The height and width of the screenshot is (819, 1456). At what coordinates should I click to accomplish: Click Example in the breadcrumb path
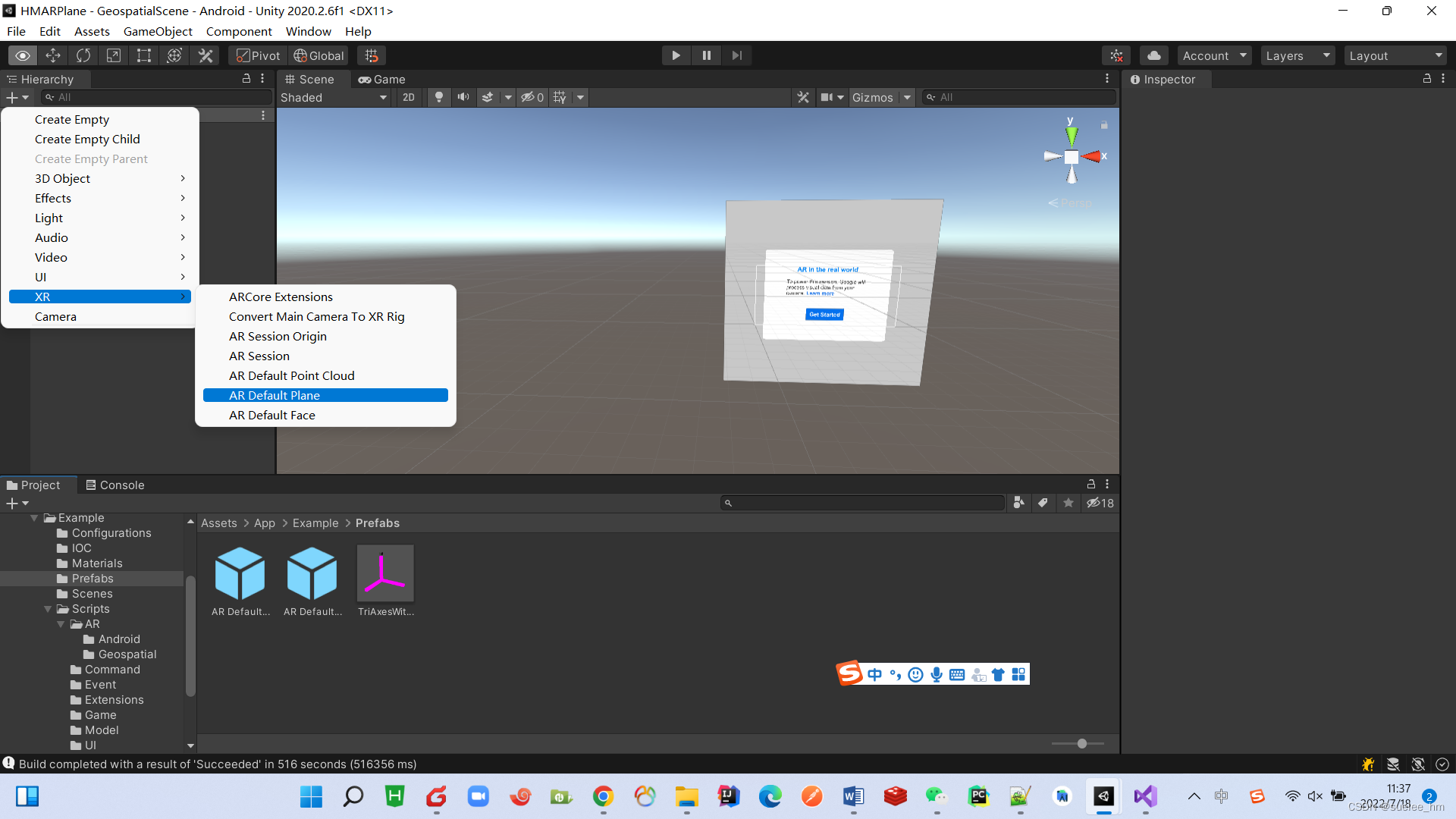pyautogui.click(x=315, y=523)
